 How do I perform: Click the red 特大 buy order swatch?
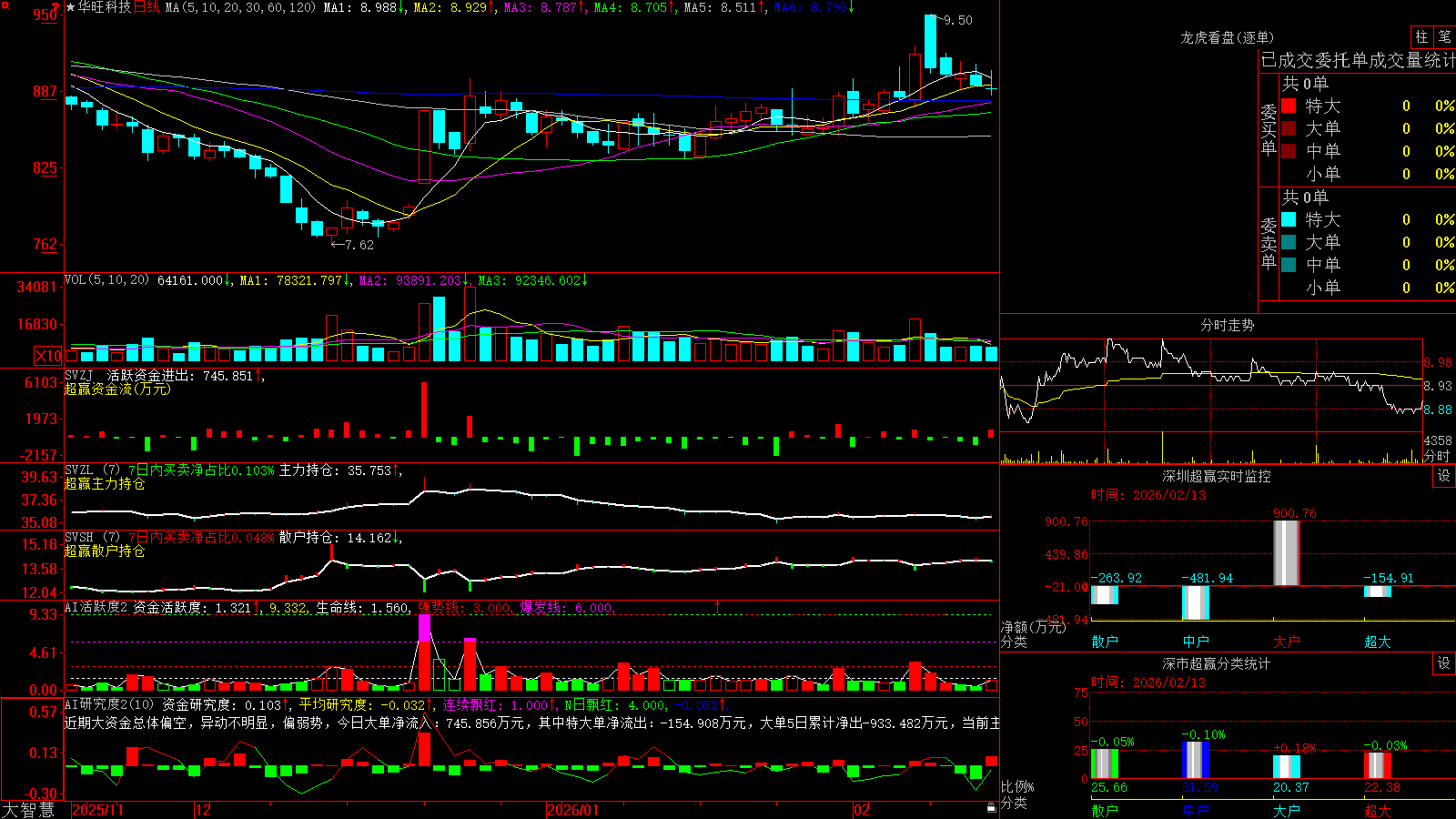tap(1289, 106)
